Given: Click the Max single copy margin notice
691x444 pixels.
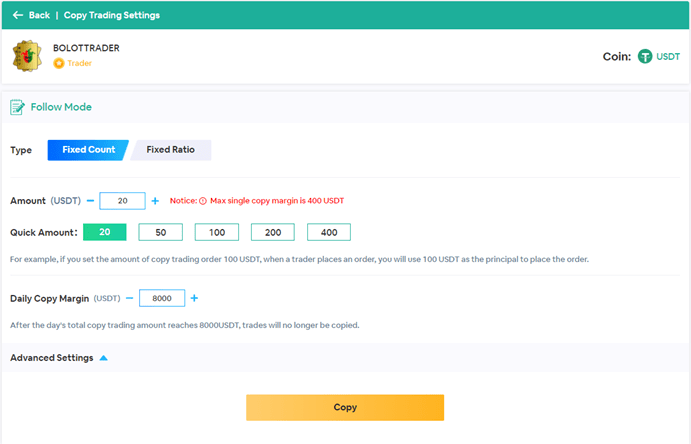Looking at the screenshot, I should [x=277, y=201].
